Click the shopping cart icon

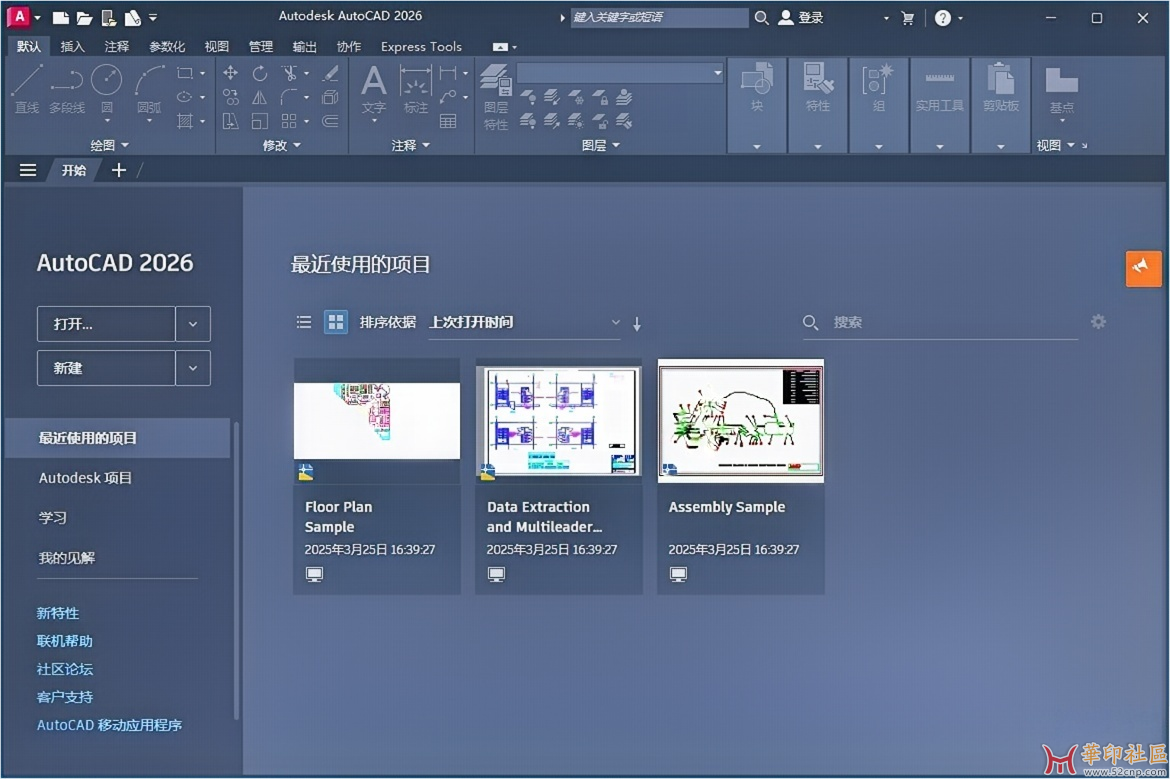tap(907, 18)
